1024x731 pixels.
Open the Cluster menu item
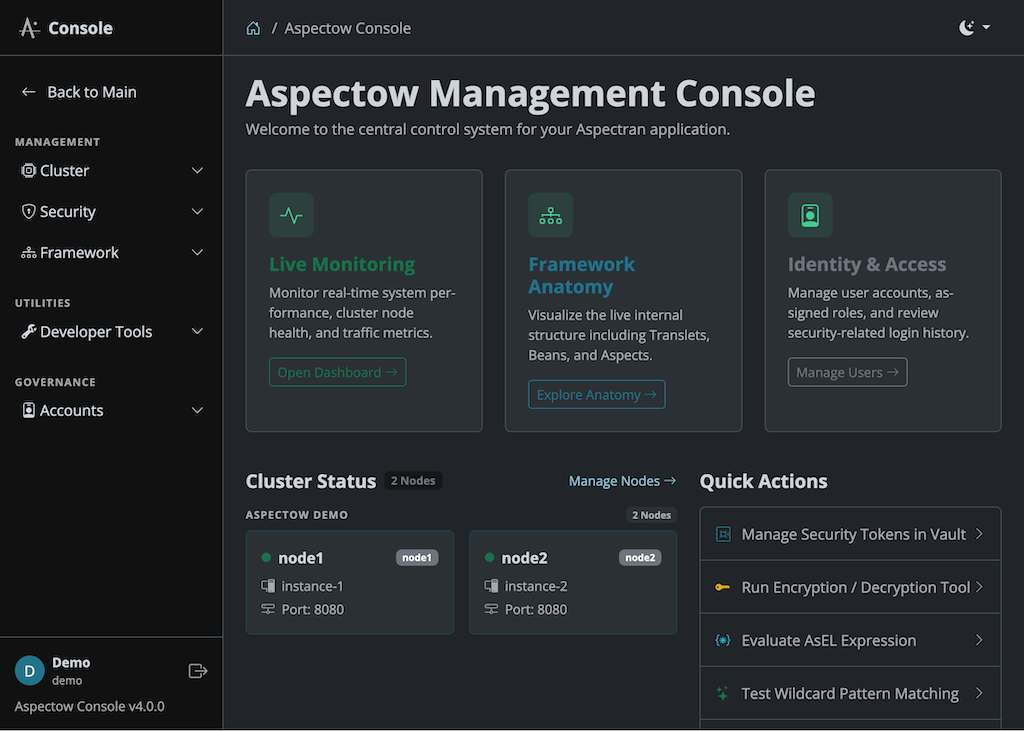(111, 171)
